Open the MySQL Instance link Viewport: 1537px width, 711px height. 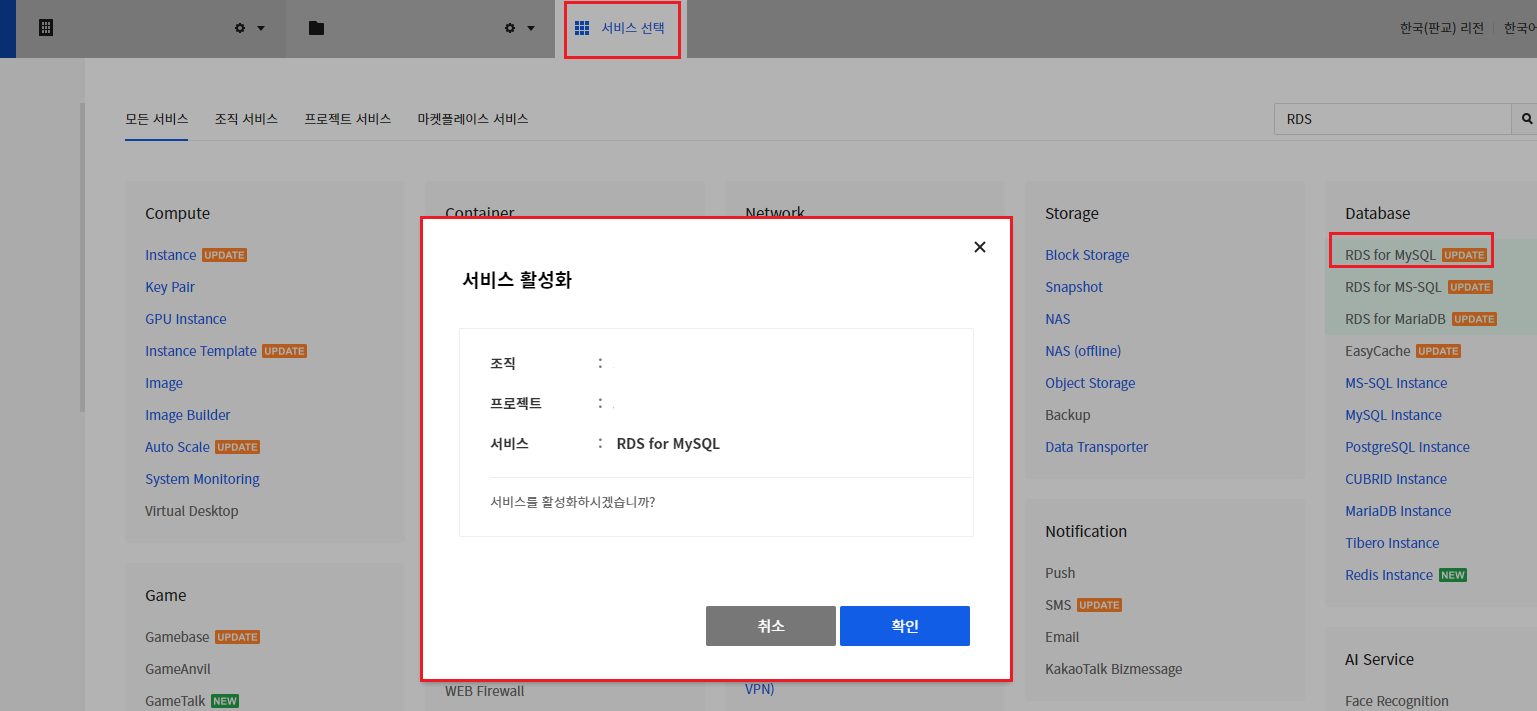tap(1393, 415)
